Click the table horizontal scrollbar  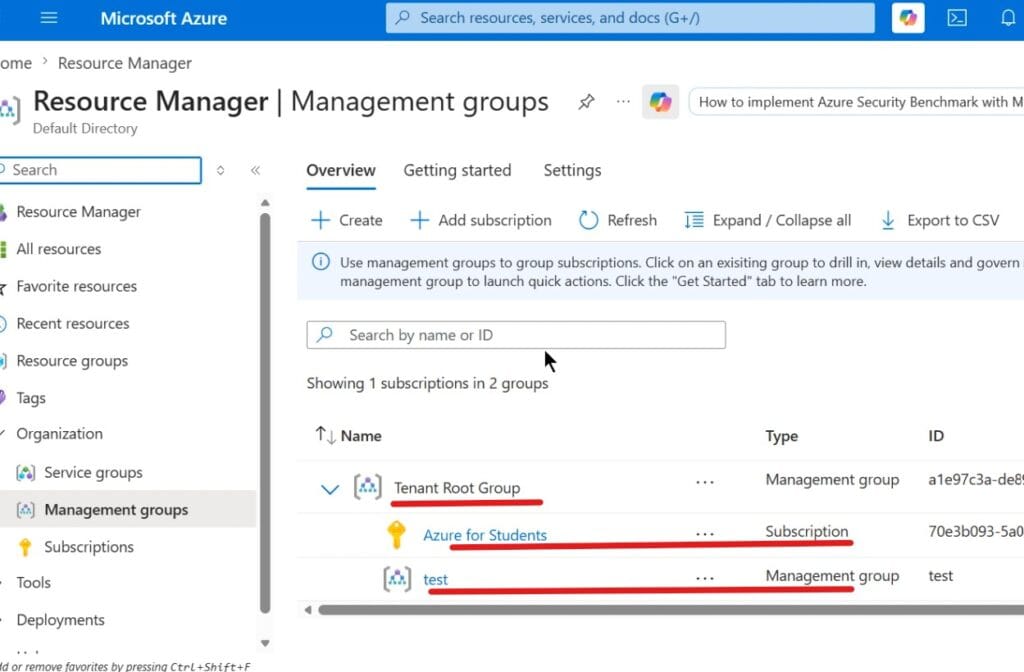pyautogui.click(x=671, y=610)
